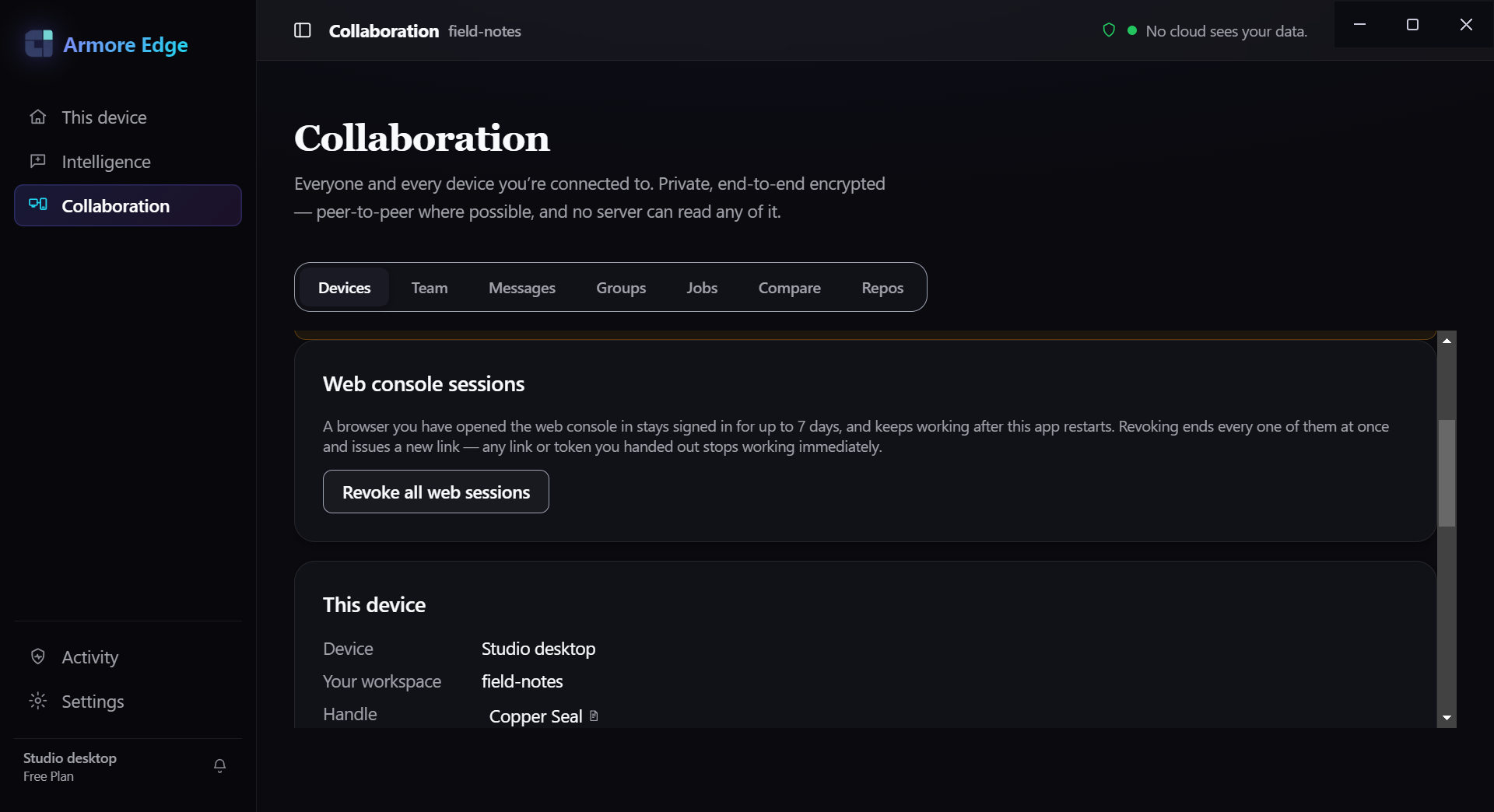Toggle the sidebar panel icon

[303, 30]
